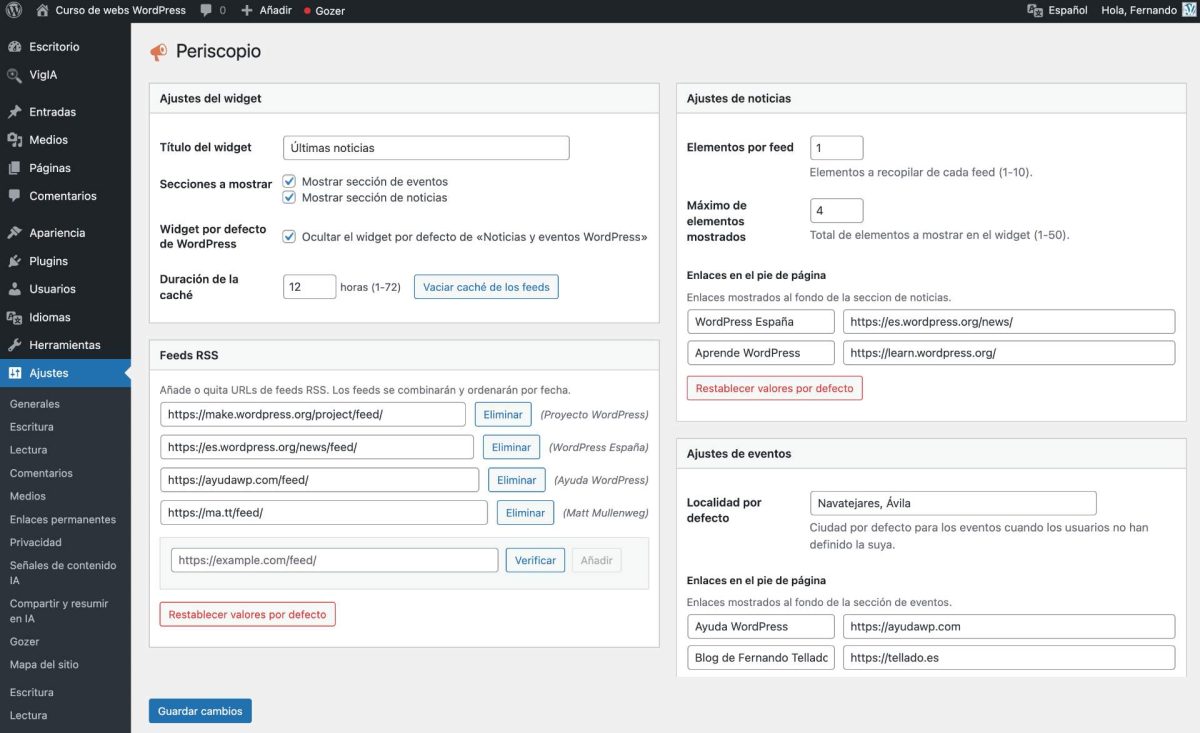This screenshot has width=1200, height=733.
Task: Open Compartir y resumir en IA submenu
Action: [x=59, y=611]
